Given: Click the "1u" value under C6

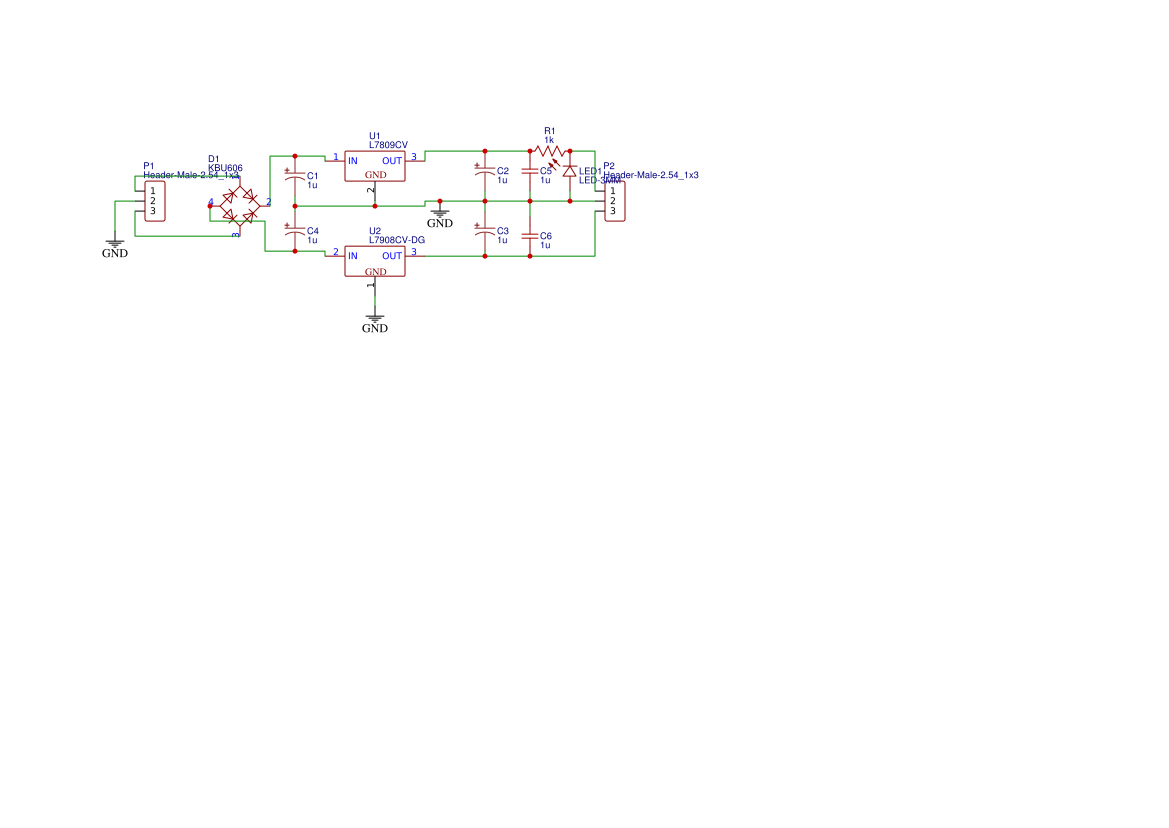Looking at the screenshot, I should tap(545, 245).
